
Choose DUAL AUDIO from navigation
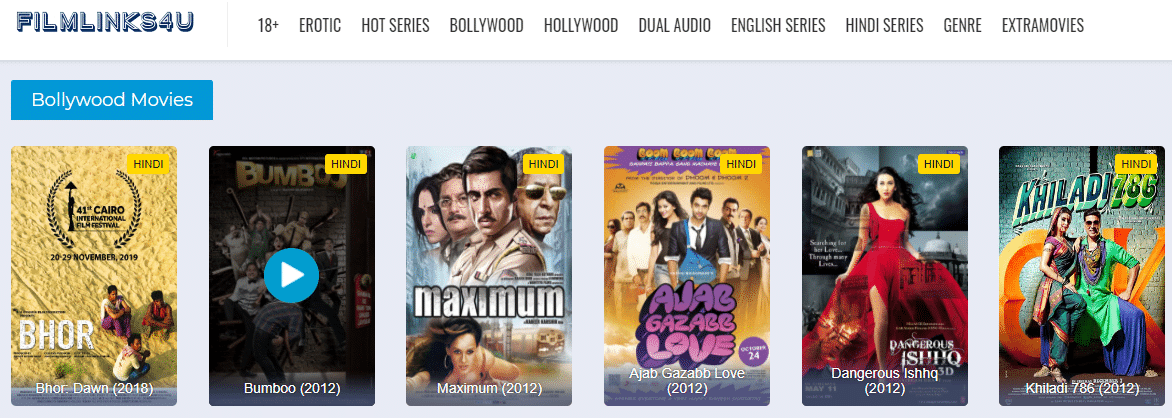[x=675, y=25]
